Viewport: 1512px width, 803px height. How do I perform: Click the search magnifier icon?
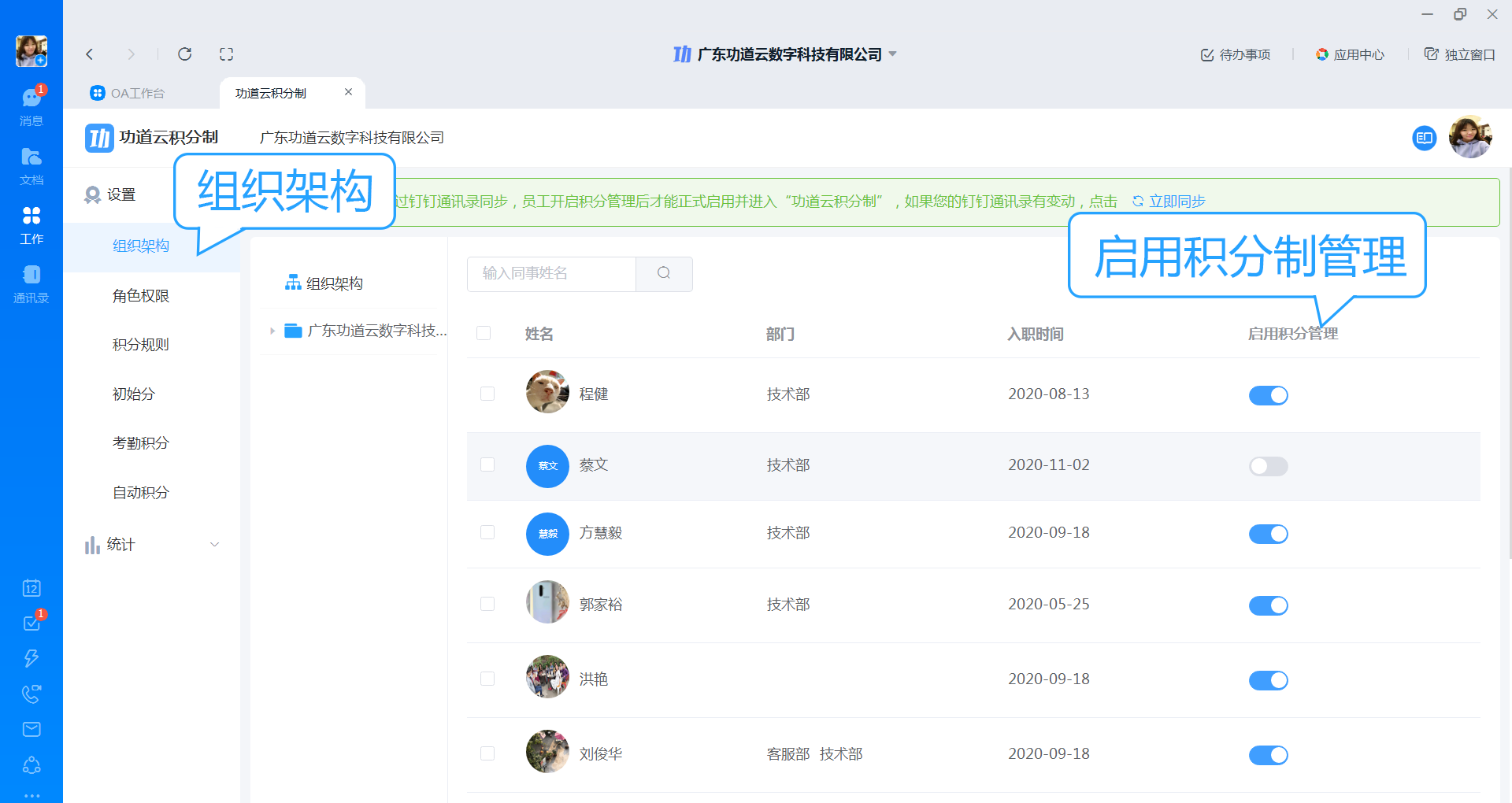tap(664, 273)
